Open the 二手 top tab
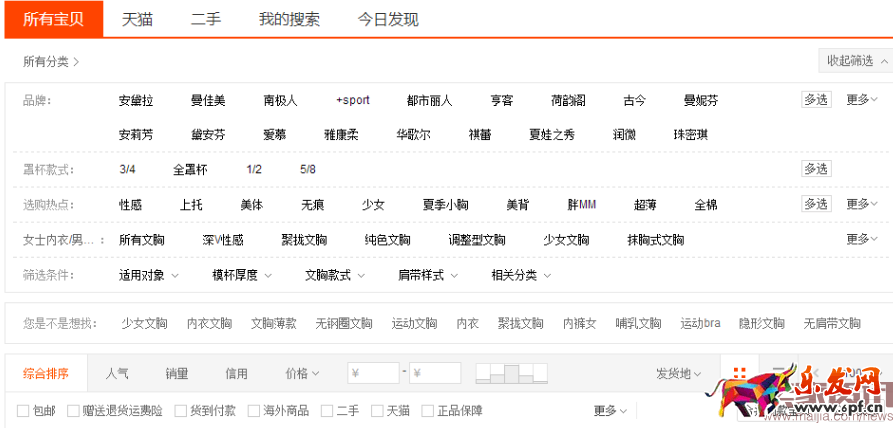The width and height of the screenshot is (893, 428). pyautogui.click(x=206, y=19)
